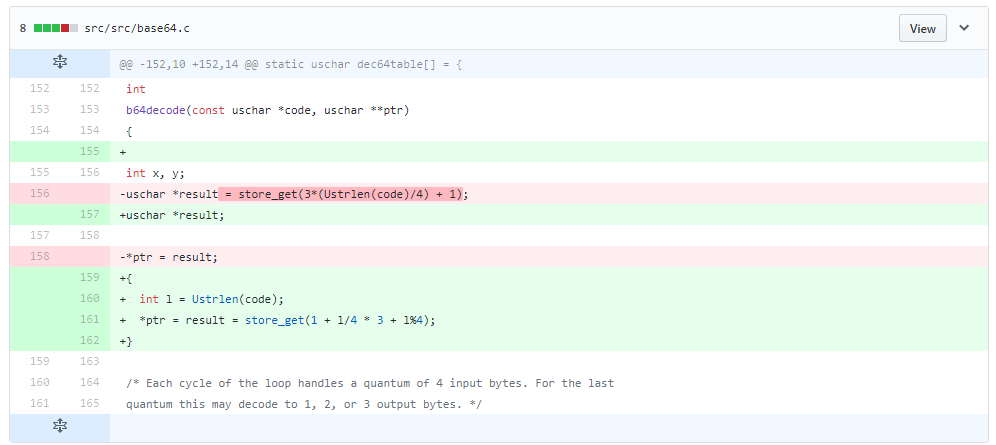Click new line number 161
This screenshot has width=996, height=445.
89,320
